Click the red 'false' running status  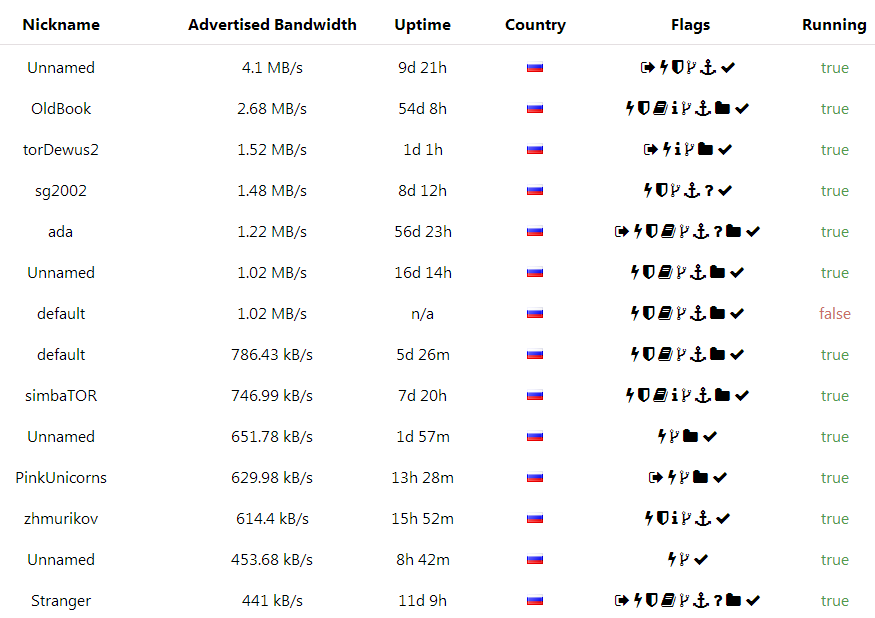tap(834, 314)
